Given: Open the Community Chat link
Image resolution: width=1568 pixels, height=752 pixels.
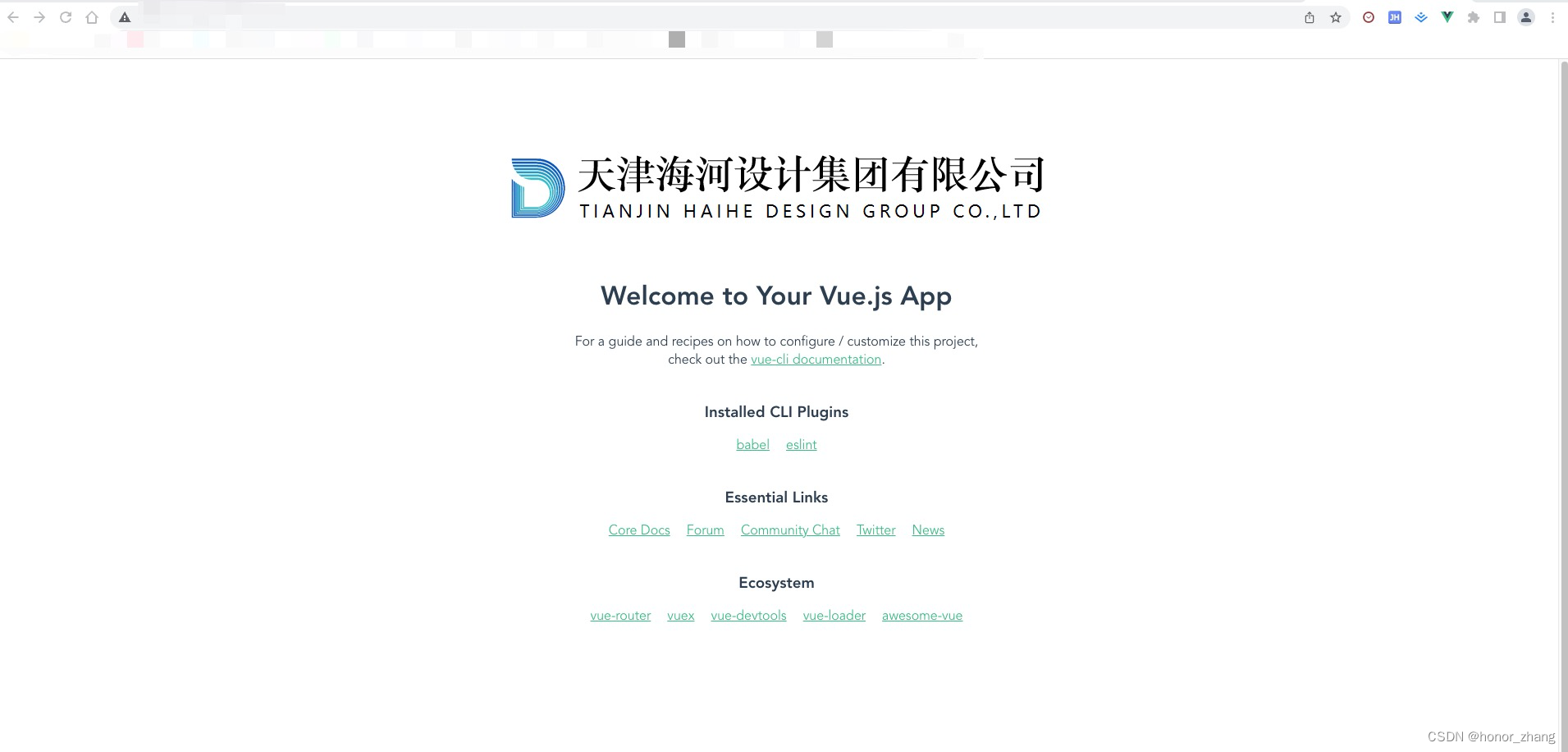Looking at the screenshot, I should (790, 530).
